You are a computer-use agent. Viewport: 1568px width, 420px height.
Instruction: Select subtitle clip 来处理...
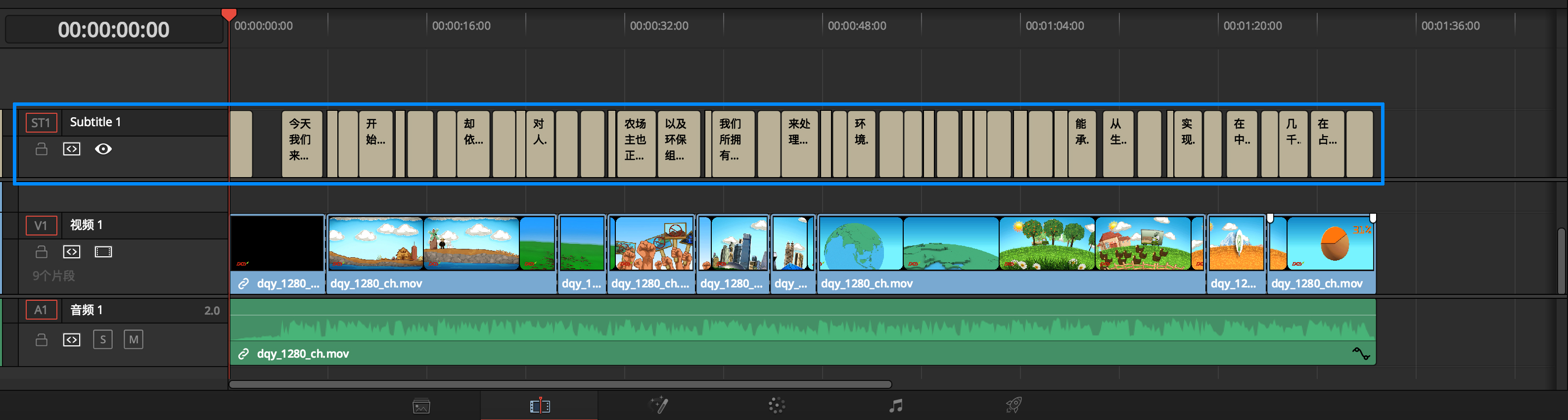[799, 143]
